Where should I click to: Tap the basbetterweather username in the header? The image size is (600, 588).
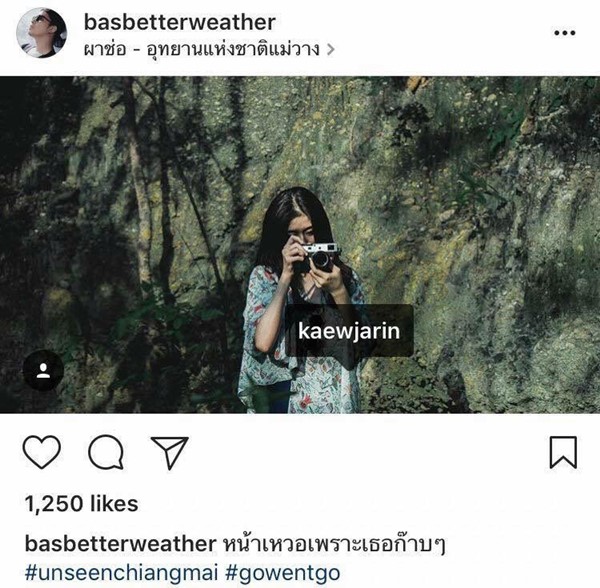[x=179, y=22]
